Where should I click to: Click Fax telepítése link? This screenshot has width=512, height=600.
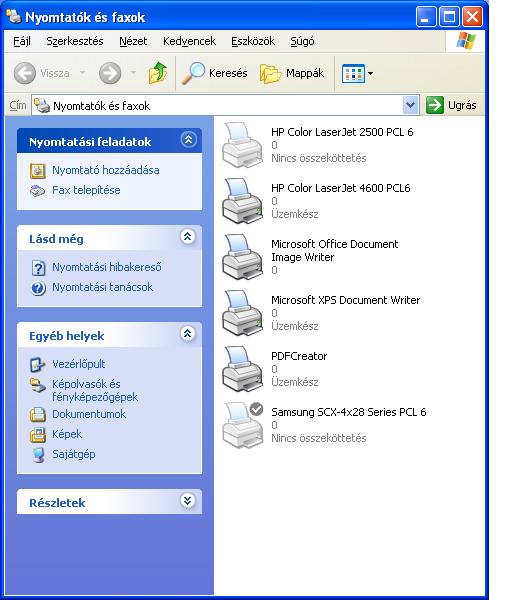pyautogui.click(x=86, y=190)
